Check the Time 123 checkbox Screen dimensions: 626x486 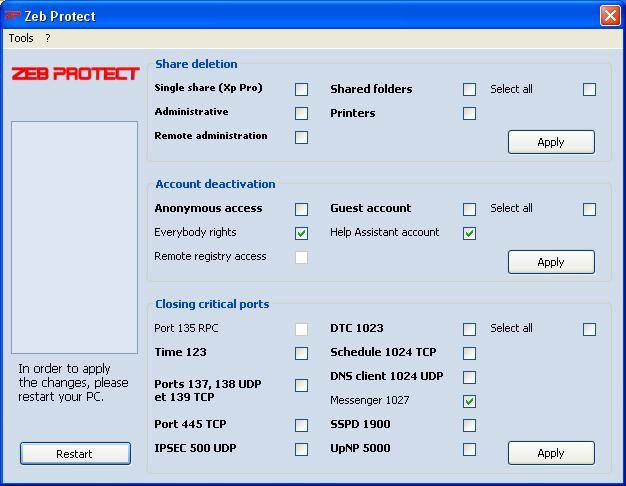pyautogui.click(x=301, y=353)
